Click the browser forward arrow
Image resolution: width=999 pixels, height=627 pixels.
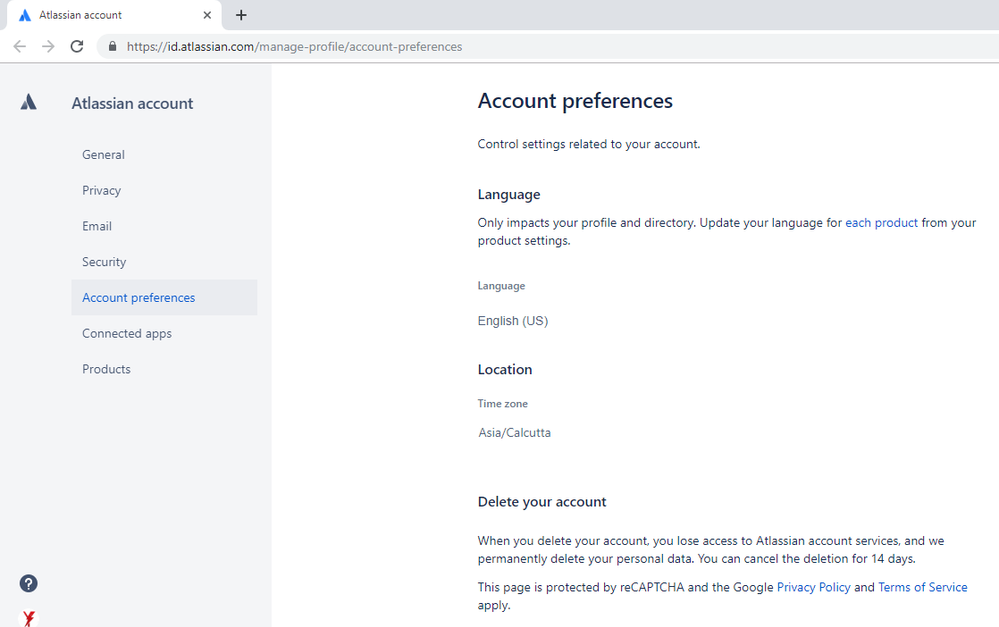point(48,47)
